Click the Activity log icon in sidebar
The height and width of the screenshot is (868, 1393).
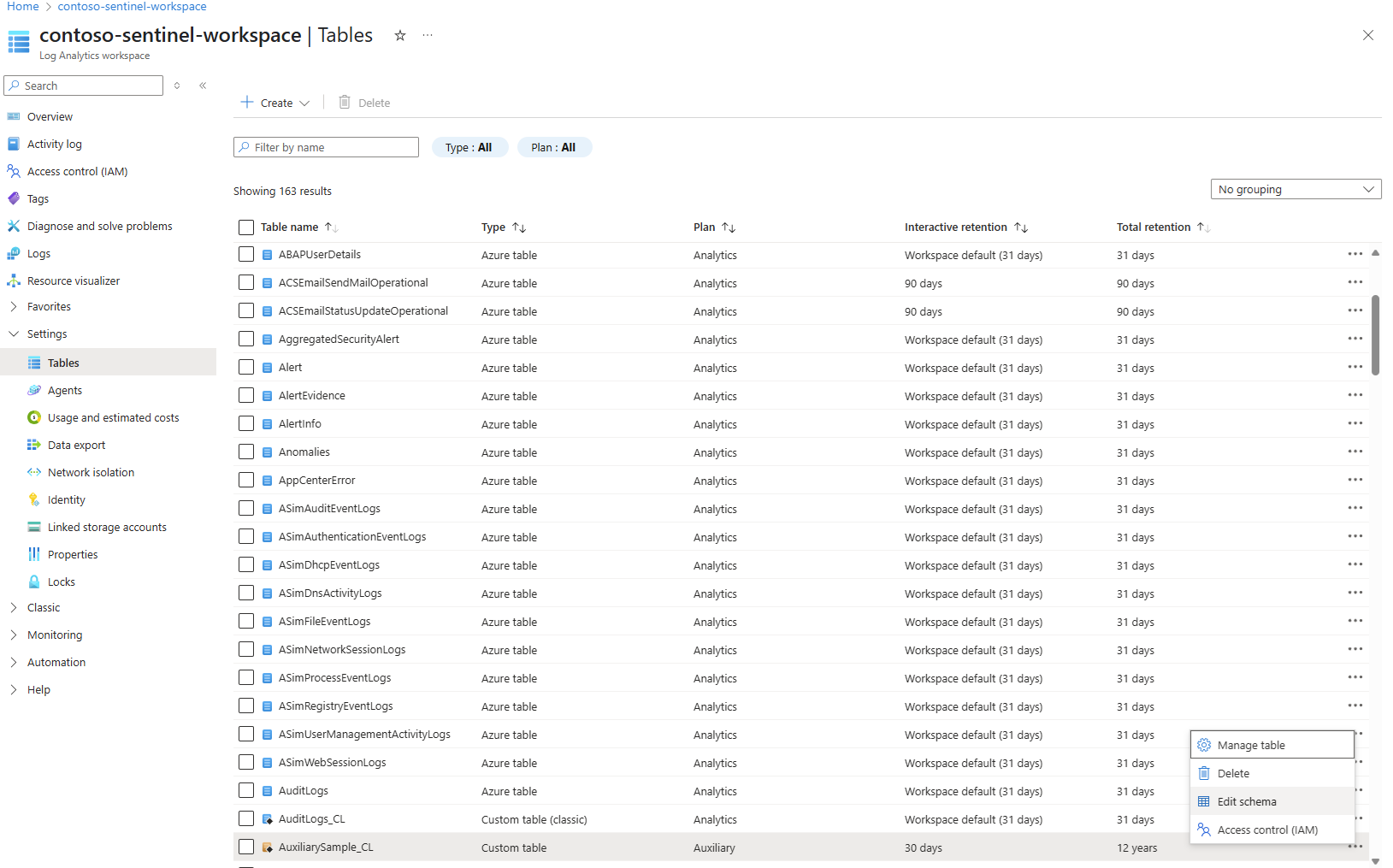pos(14,144)
